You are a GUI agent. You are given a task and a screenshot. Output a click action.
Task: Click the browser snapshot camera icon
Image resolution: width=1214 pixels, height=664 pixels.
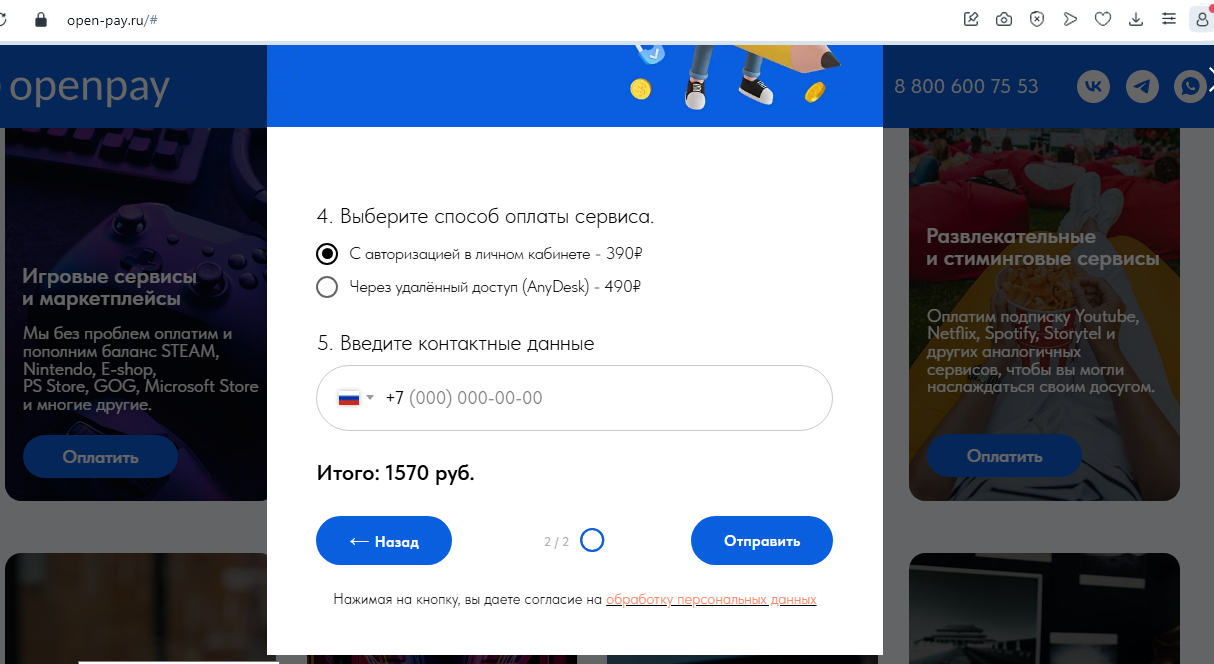[x=1003, y=19]
